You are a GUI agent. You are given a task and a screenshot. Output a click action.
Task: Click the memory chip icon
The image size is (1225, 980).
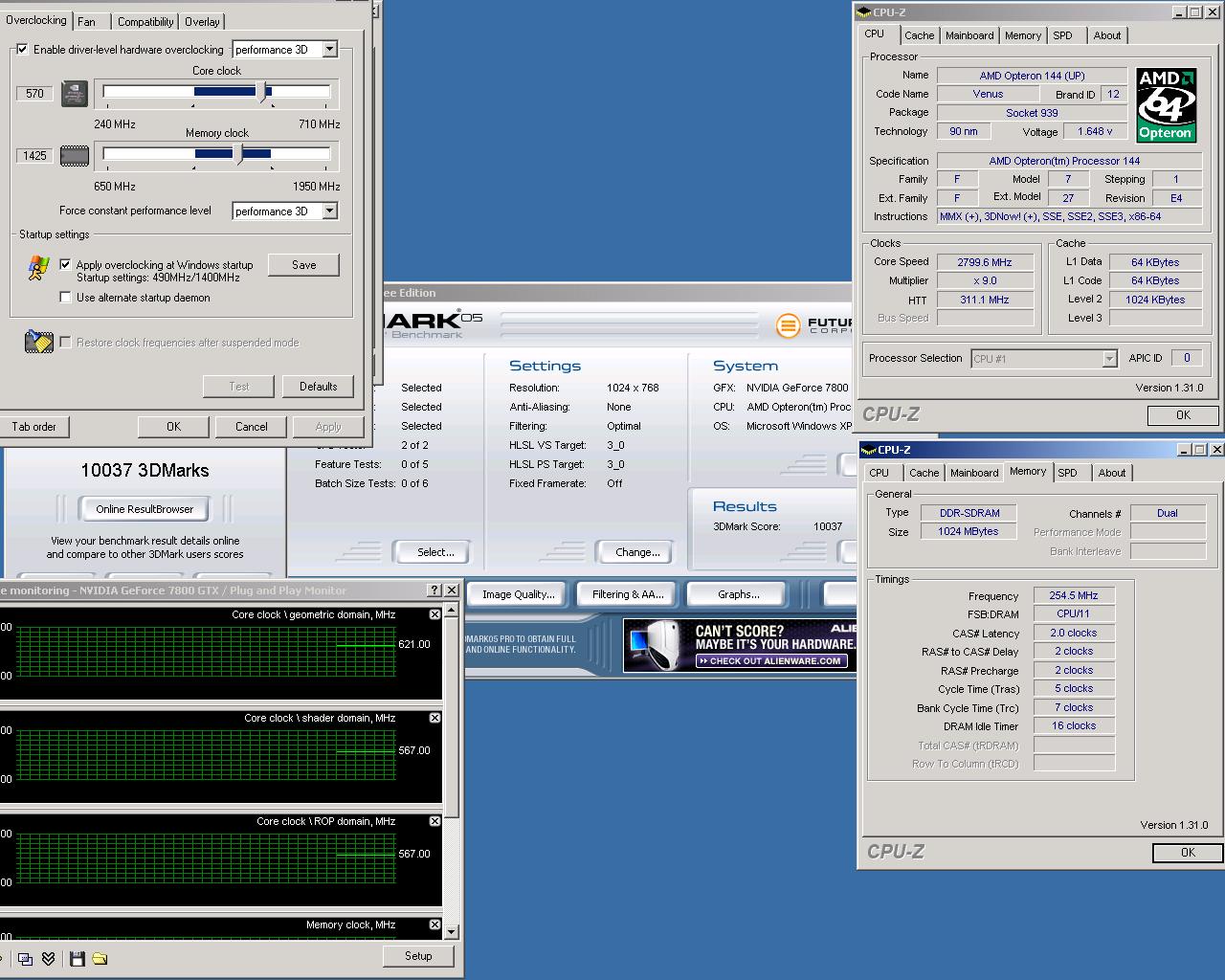[75, 156]
